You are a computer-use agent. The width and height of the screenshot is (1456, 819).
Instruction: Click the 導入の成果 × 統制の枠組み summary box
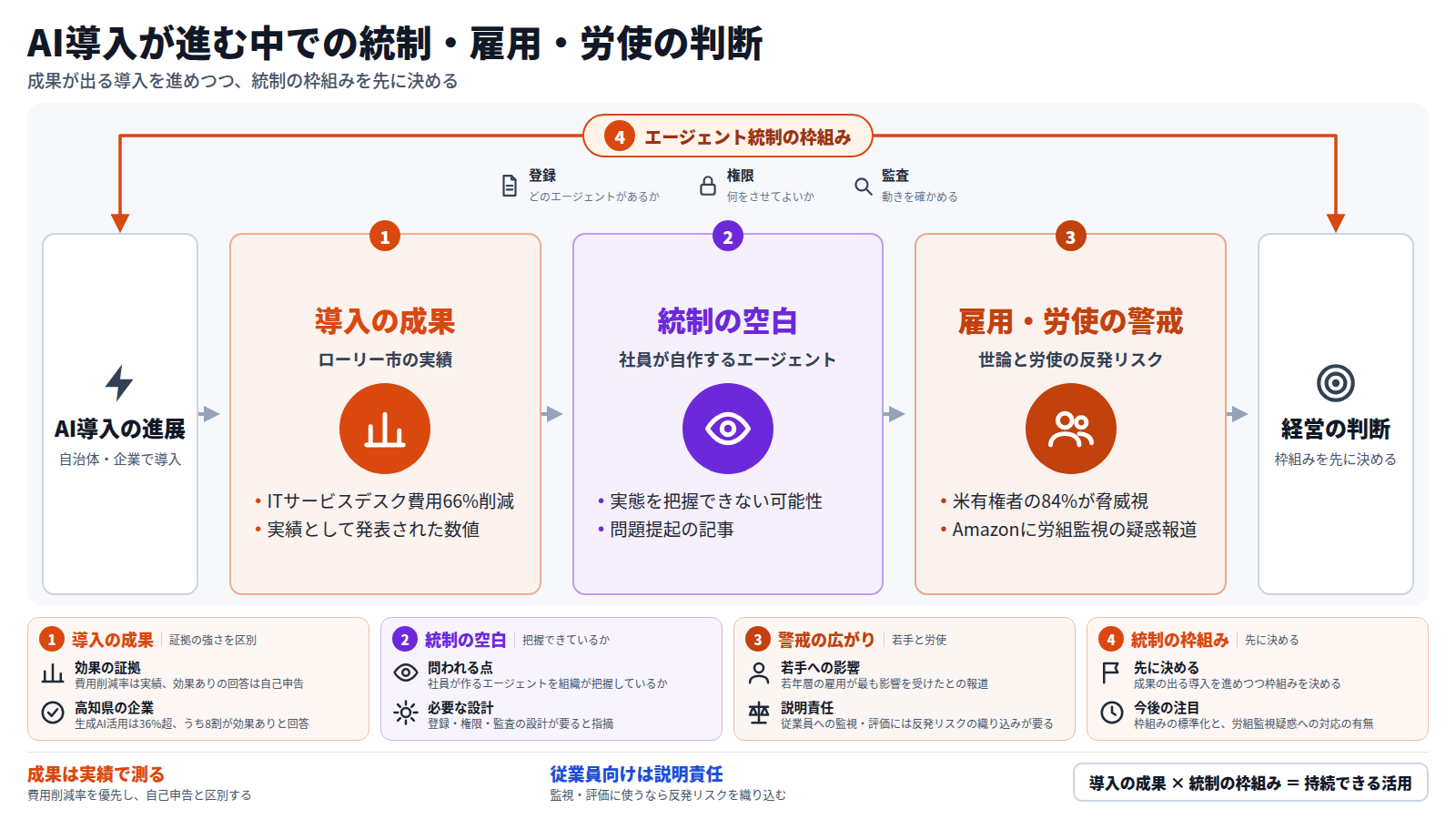click(x=1250, y=783)
